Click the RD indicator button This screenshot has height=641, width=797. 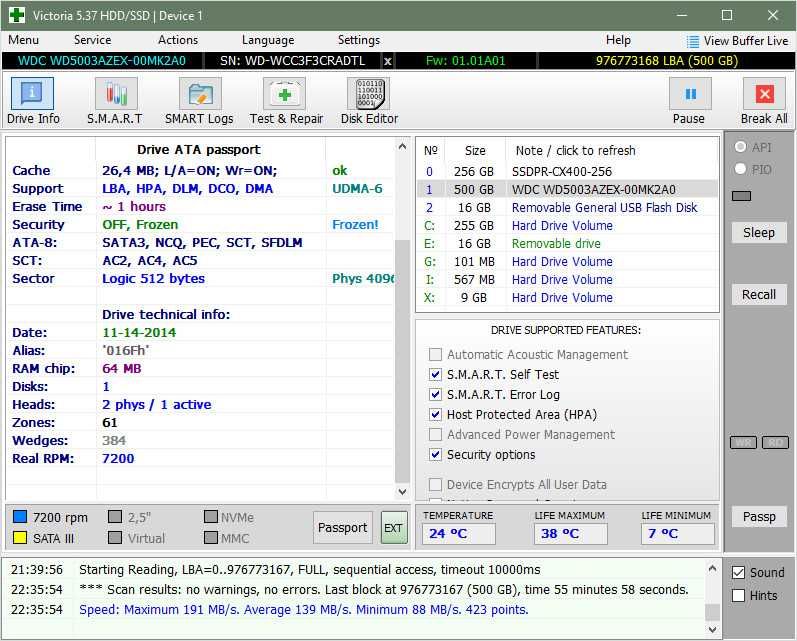coord(776,443)
